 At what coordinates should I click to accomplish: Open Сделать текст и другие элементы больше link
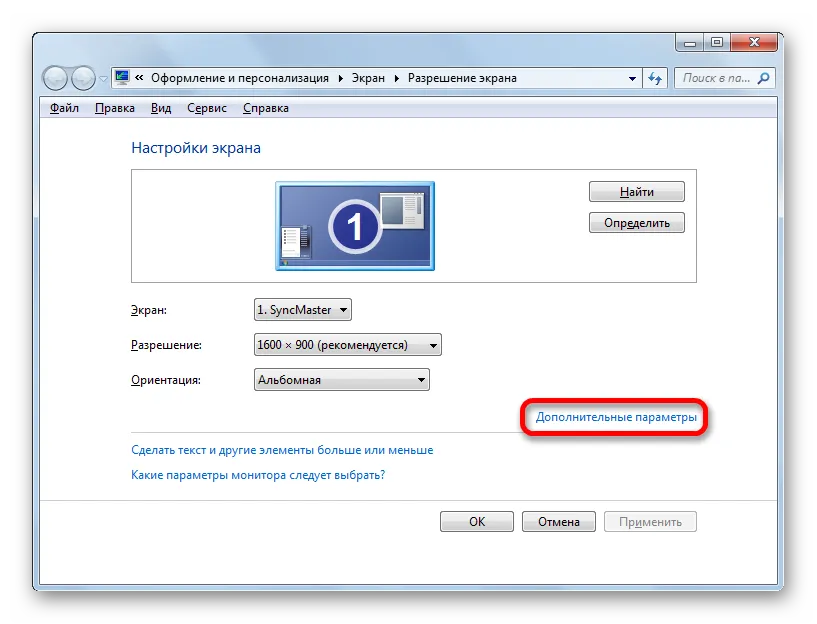click(x=282, y=450)
